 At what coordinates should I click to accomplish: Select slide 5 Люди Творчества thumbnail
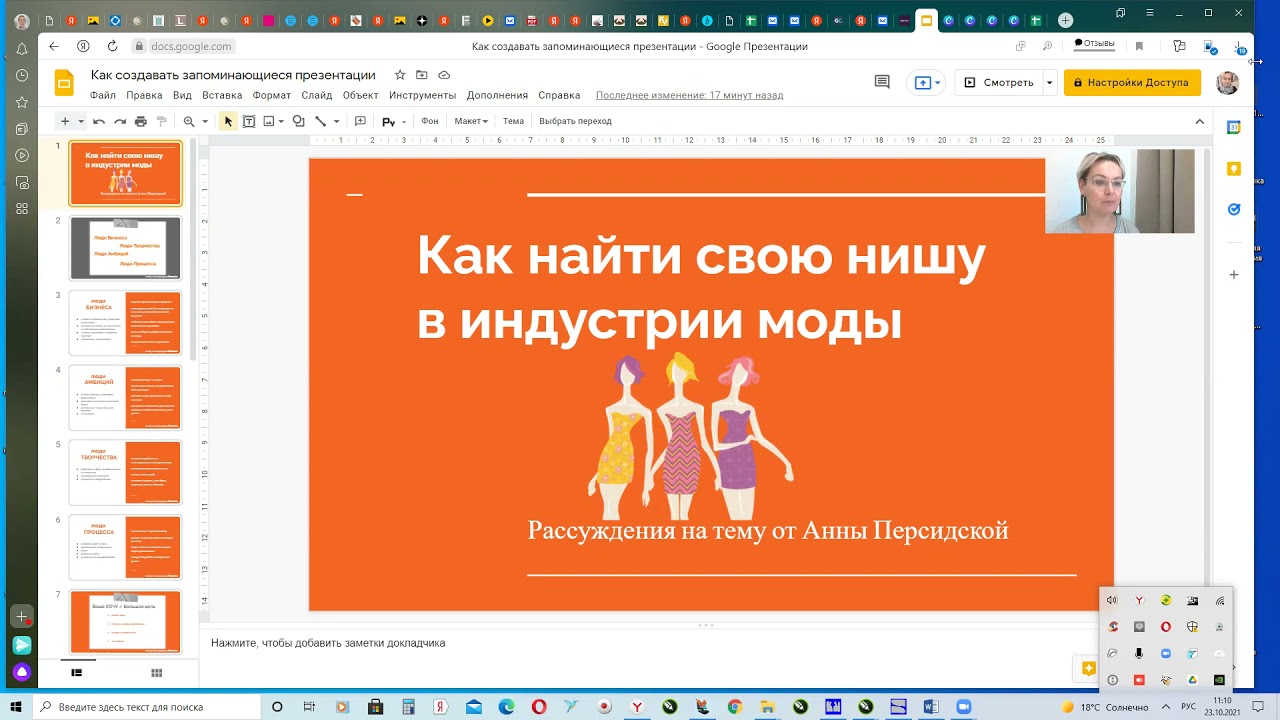[125, 473]
